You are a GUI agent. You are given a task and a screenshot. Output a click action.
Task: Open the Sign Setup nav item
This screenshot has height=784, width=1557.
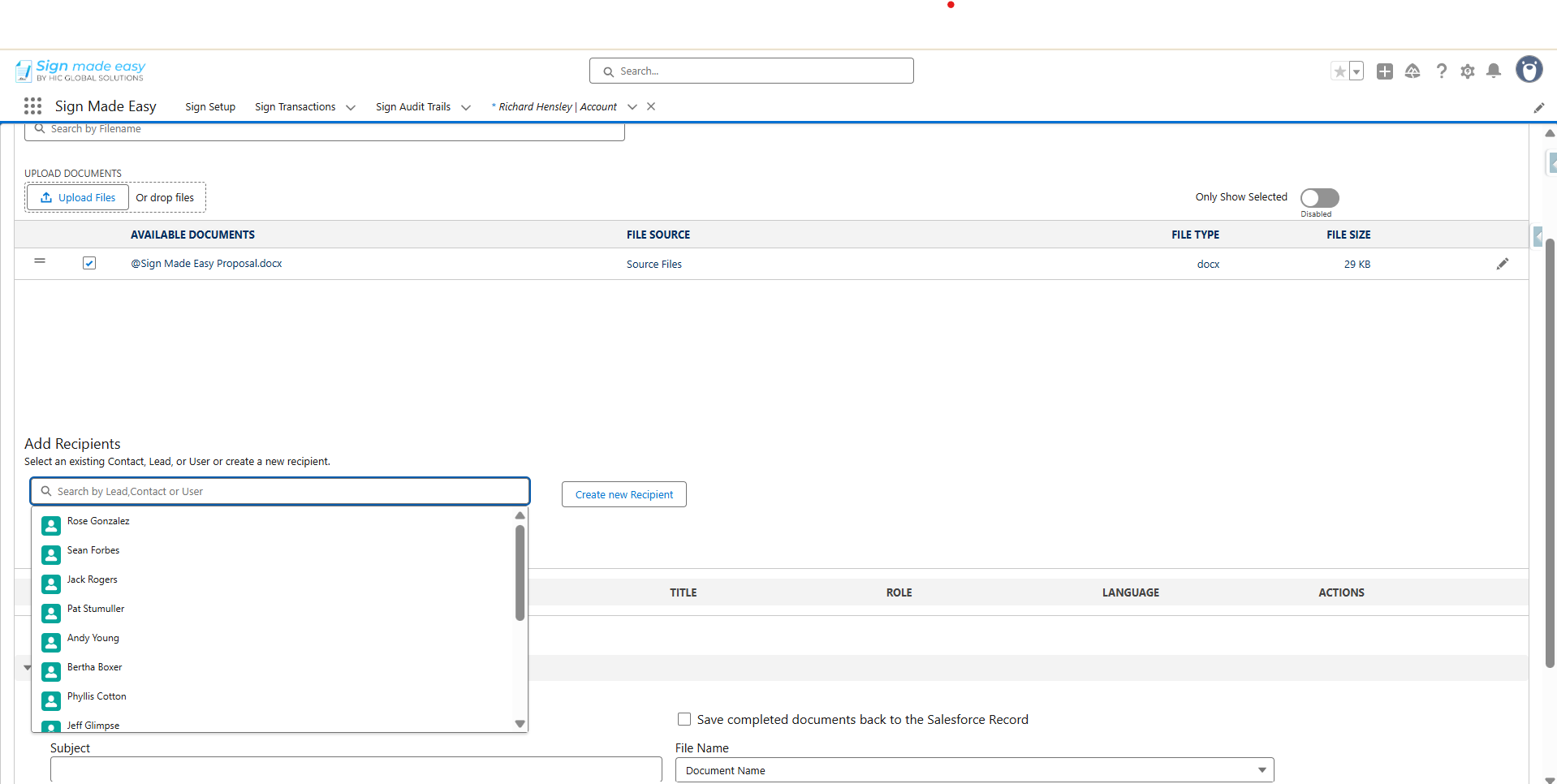[210, 107]
